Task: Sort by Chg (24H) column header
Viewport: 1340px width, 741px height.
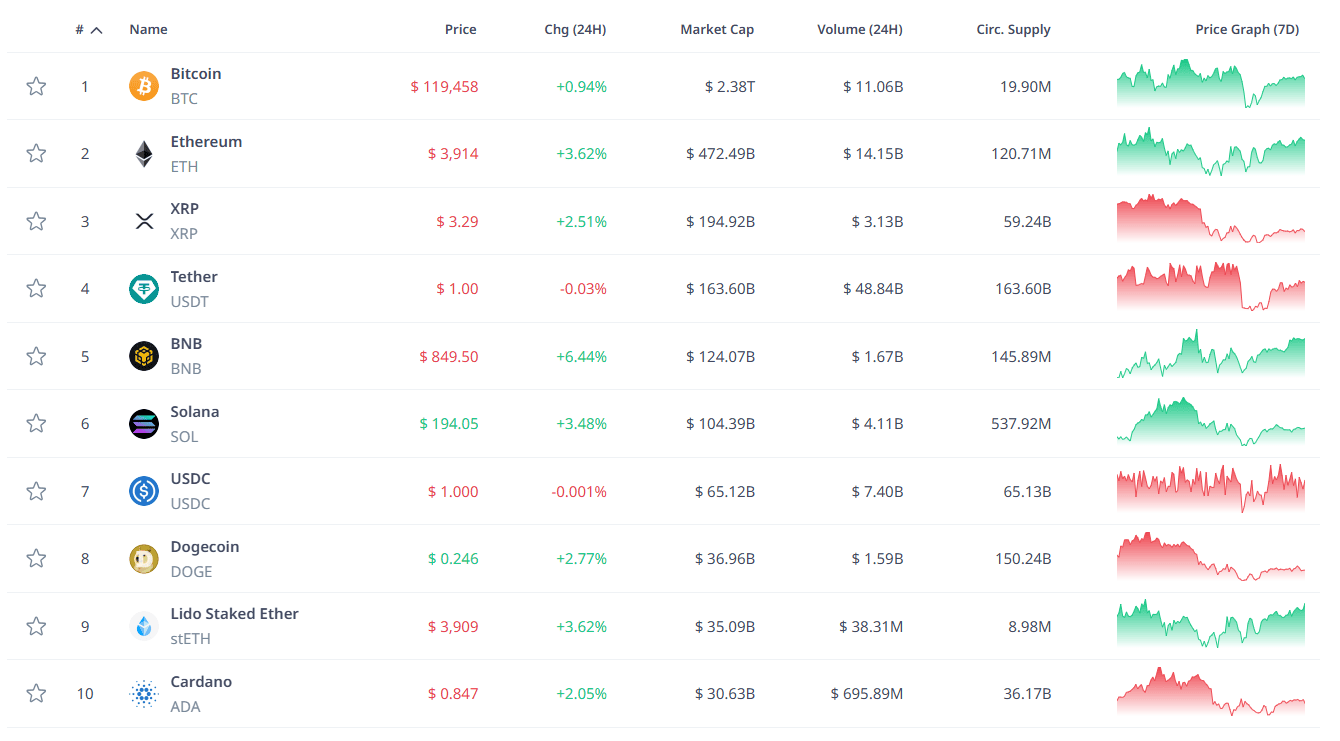Action: [575, 30]
